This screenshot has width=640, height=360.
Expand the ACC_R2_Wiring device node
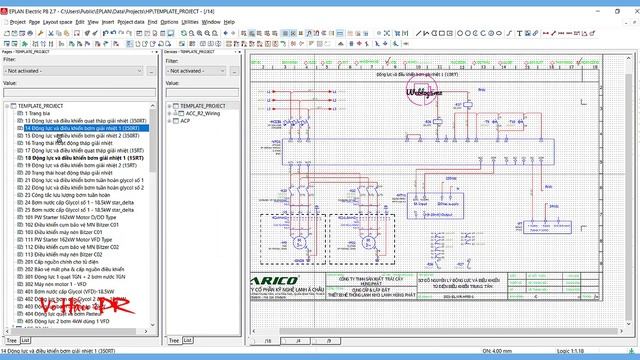pyautogui.click(x=169, y=113)
